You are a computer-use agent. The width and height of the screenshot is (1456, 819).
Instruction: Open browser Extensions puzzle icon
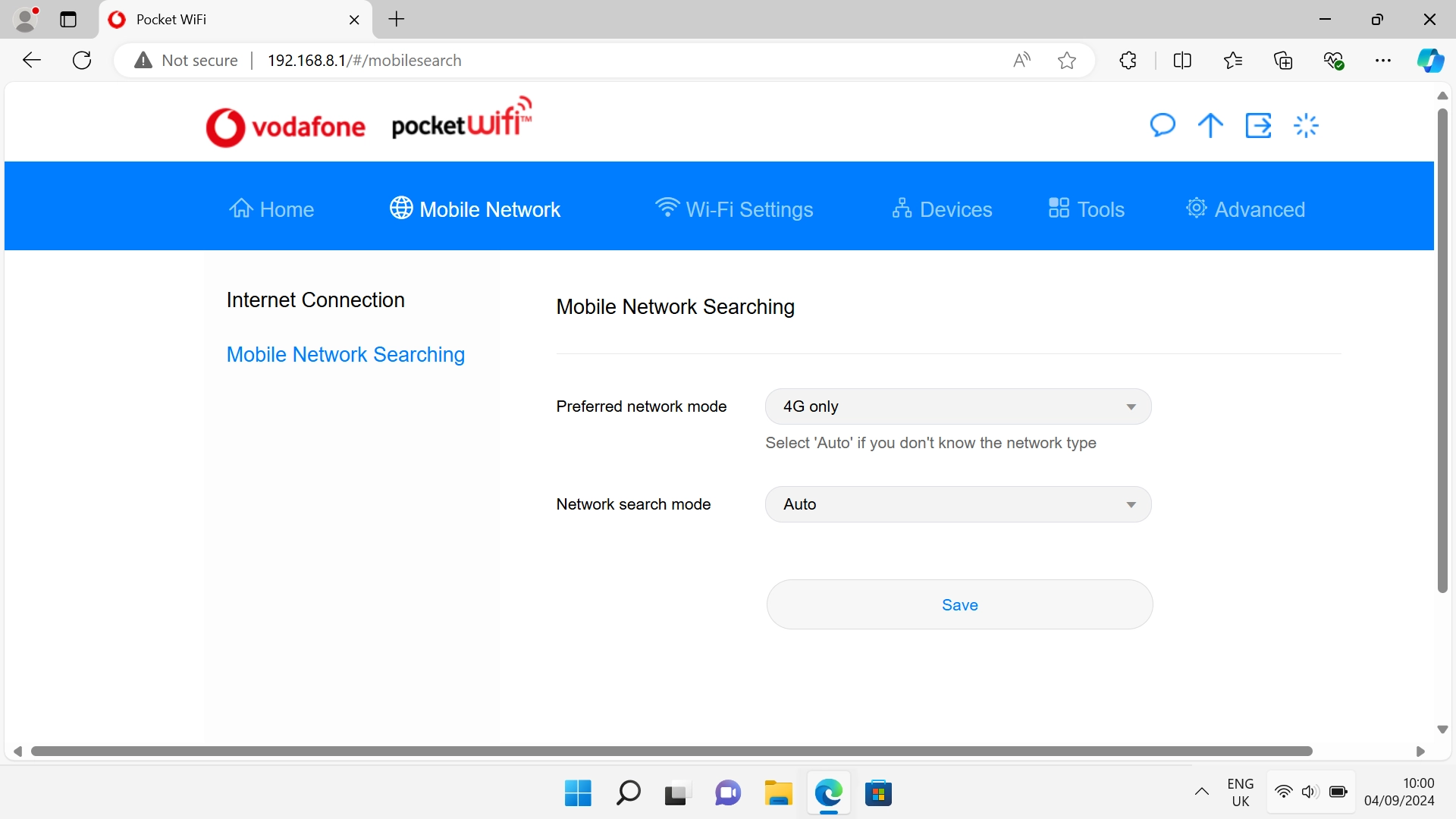(1128, 61)
